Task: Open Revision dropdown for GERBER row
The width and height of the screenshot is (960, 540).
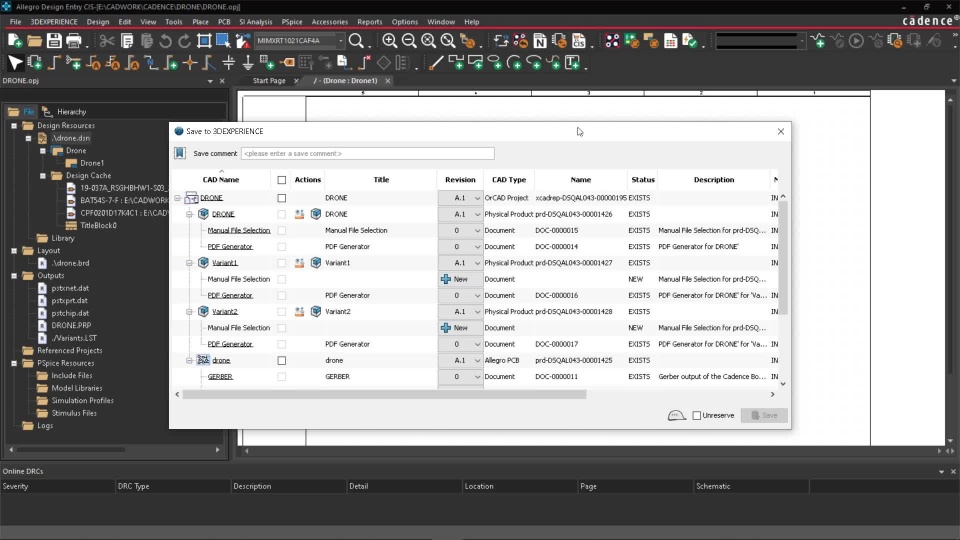Action: (460, 377)
